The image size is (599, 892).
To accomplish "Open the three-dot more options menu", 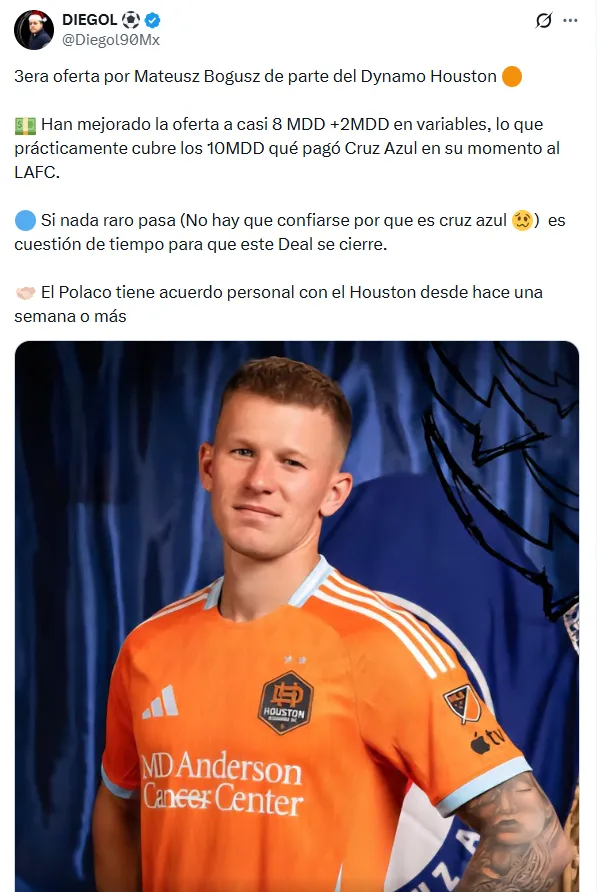I will coord(570,20).
